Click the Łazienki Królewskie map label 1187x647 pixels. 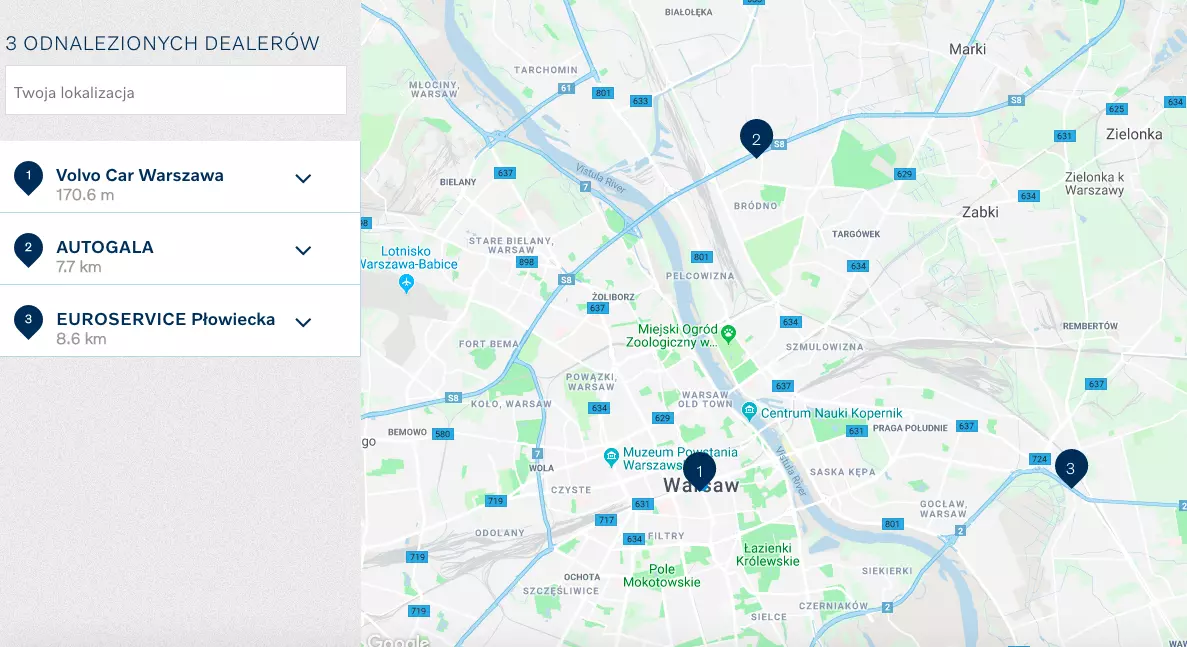pyautogui.click(x=768, y=555)
